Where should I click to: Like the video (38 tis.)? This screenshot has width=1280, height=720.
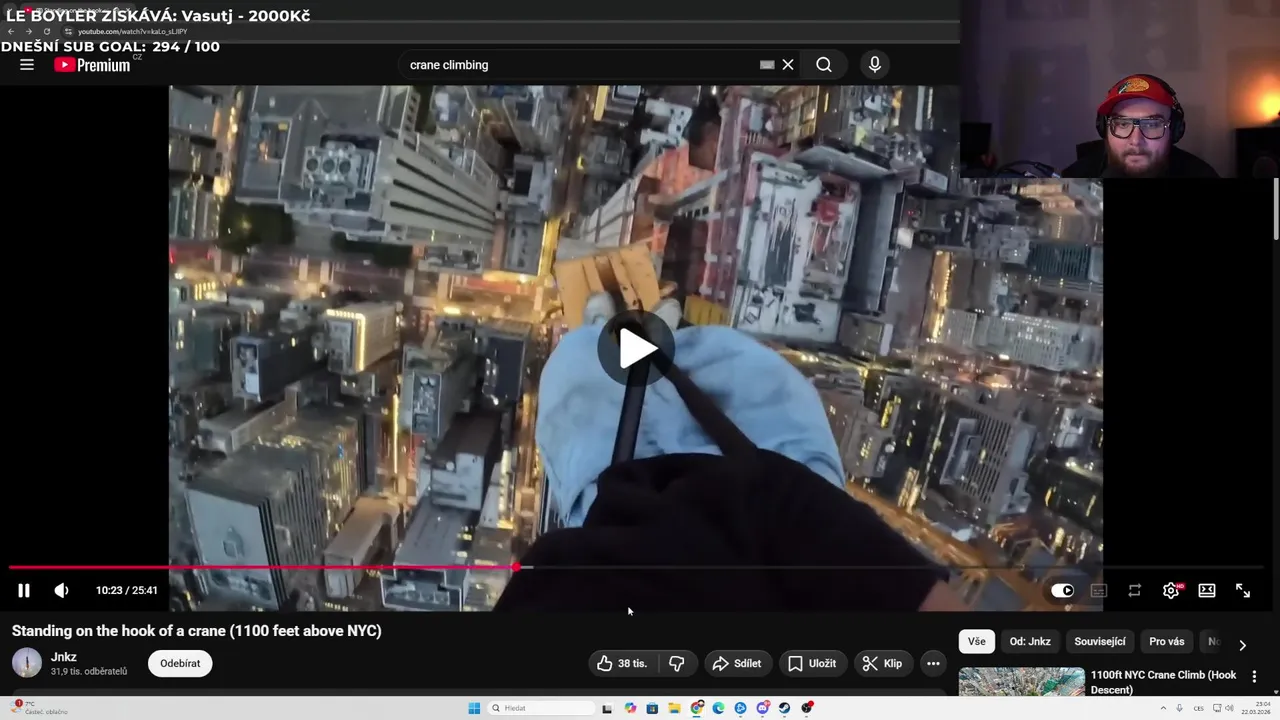click(x=622, y=663)
